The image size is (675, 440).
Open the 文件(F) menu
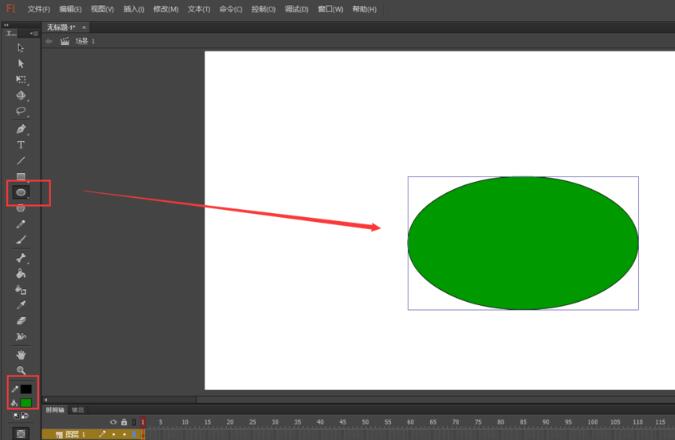tap(38, 9)
